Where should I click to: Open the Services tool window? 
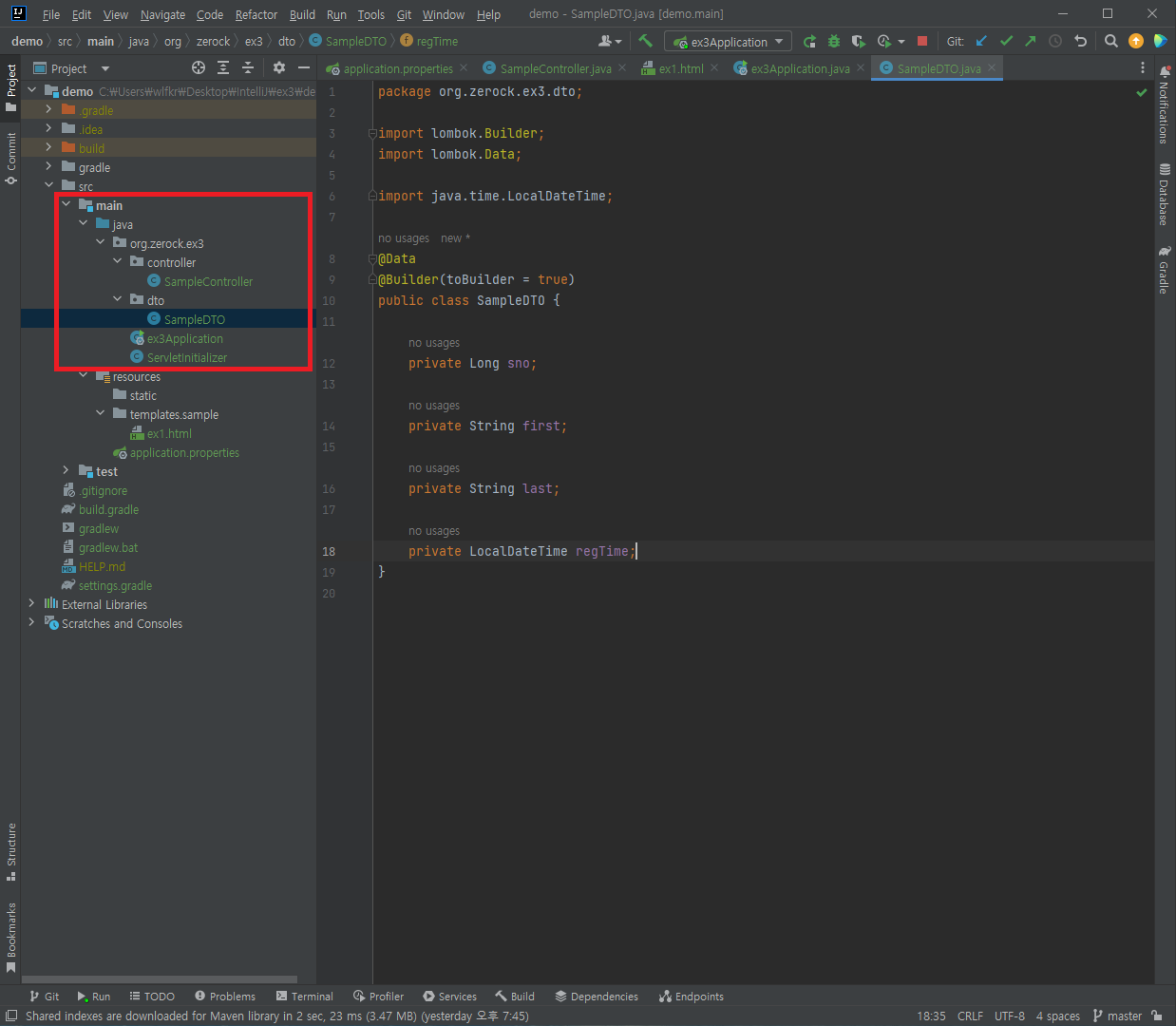pos(450,997)
